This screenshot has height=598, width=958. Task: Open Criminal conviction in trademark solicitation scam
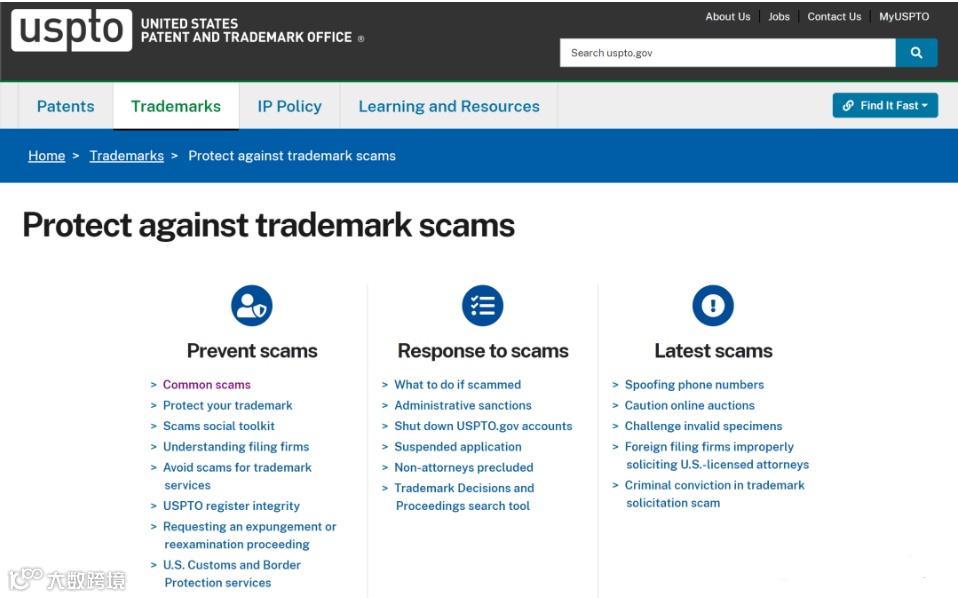(x=714, y=494)
